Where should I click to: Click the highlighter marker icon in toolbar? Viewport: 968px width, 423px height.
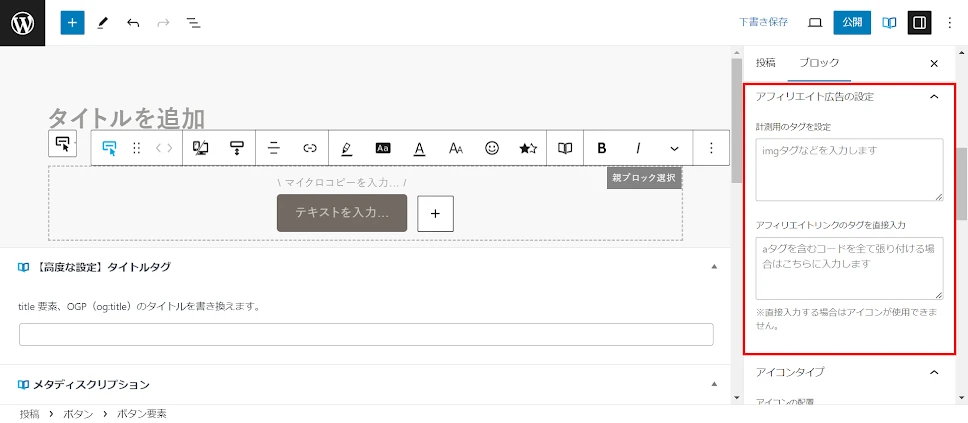[x=346, y=148]
